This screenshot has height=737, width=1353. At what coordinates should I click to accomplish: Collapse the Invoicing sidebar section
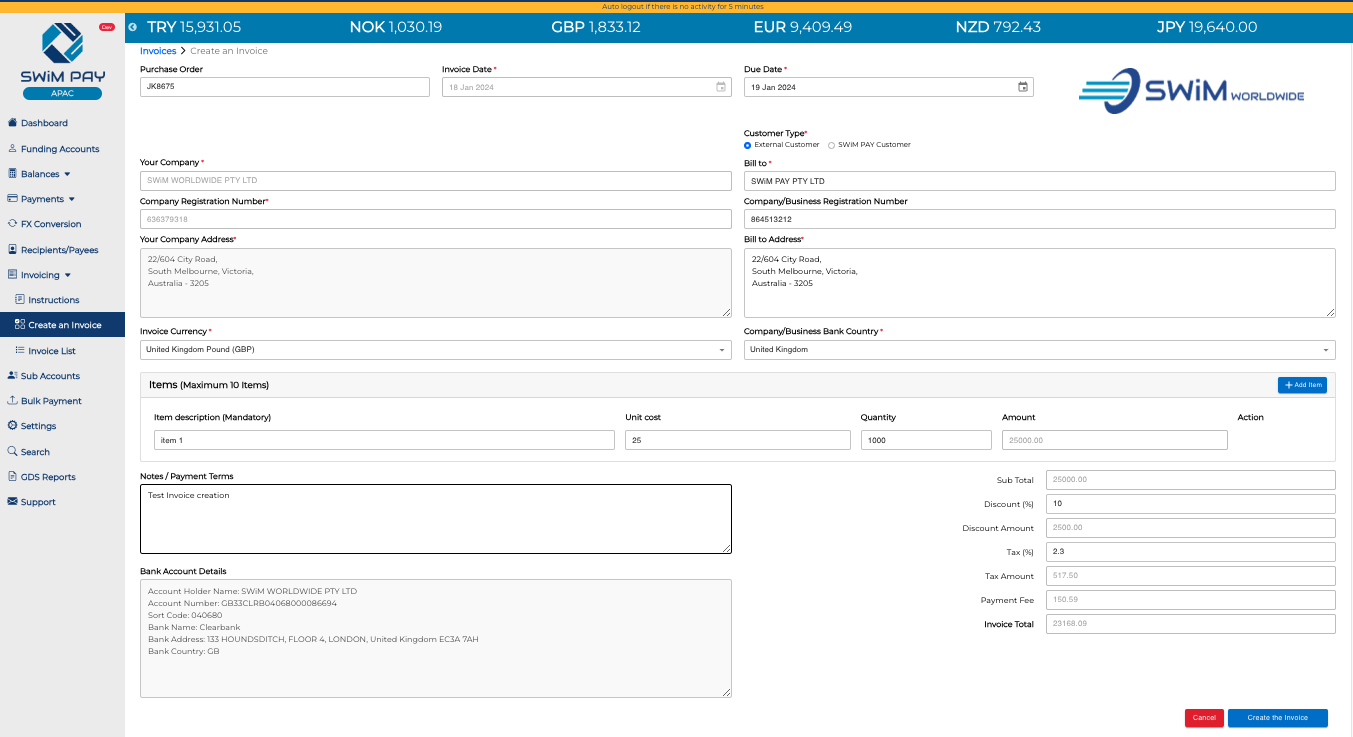(70, 274)
